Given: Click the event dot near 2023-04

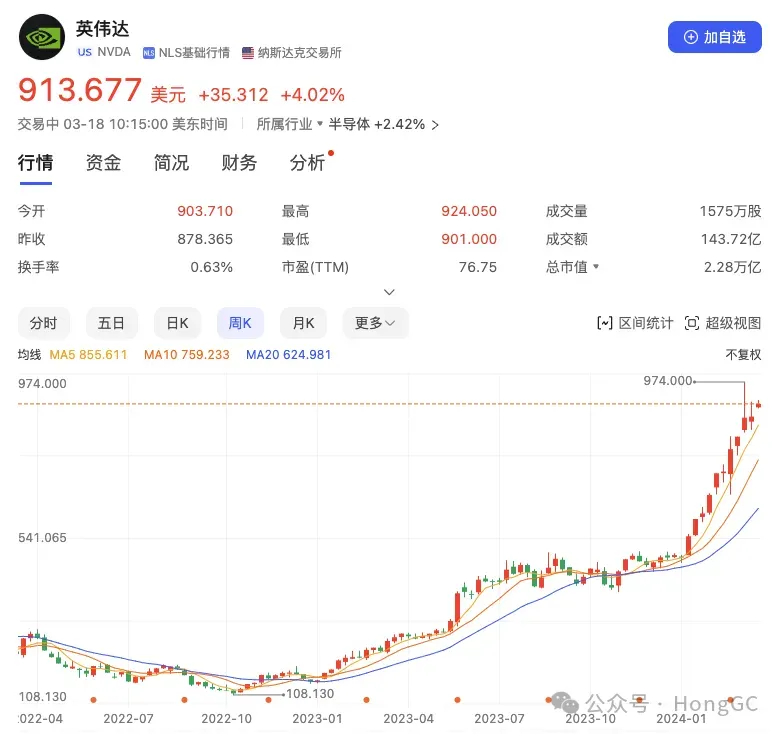Looking at the screenshot, I should click(x=367, y=700).
